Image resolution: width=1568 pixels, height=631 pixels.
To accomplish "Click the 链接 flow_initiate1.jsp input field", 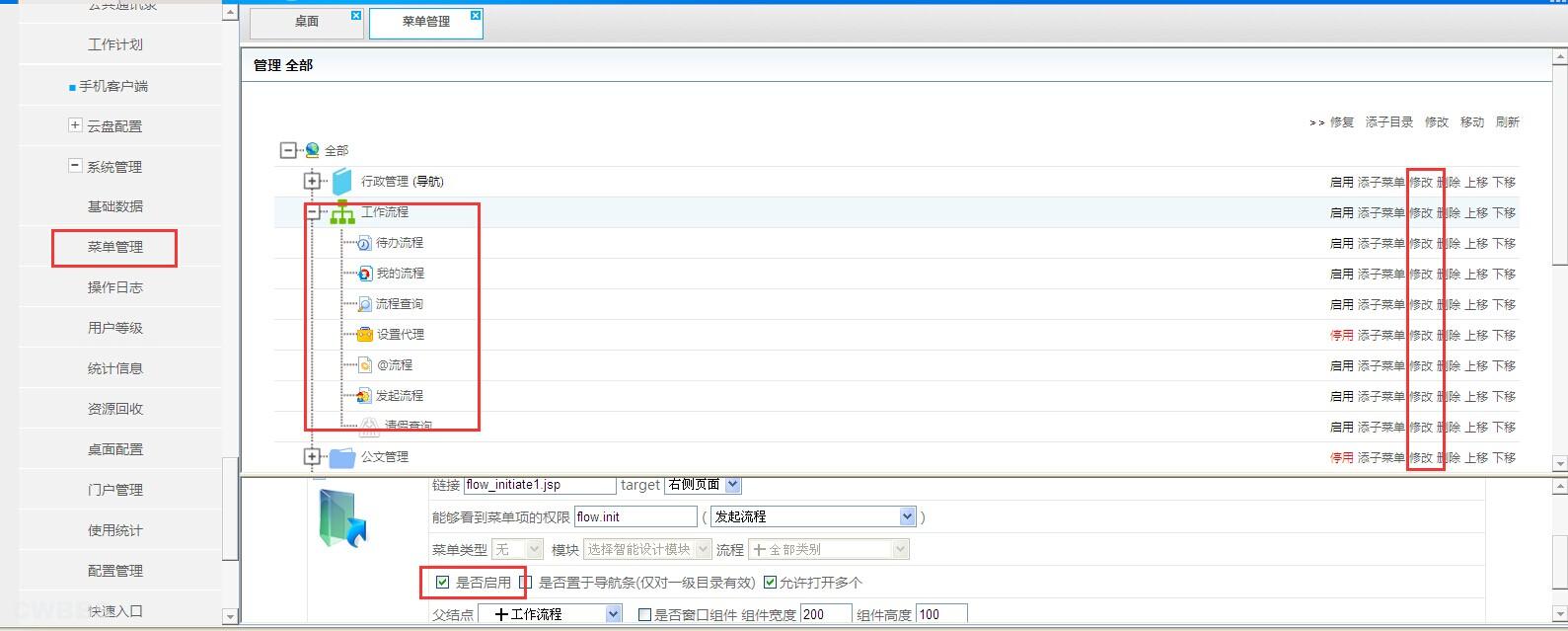I will pyautogui.click(x=540, y=485).
